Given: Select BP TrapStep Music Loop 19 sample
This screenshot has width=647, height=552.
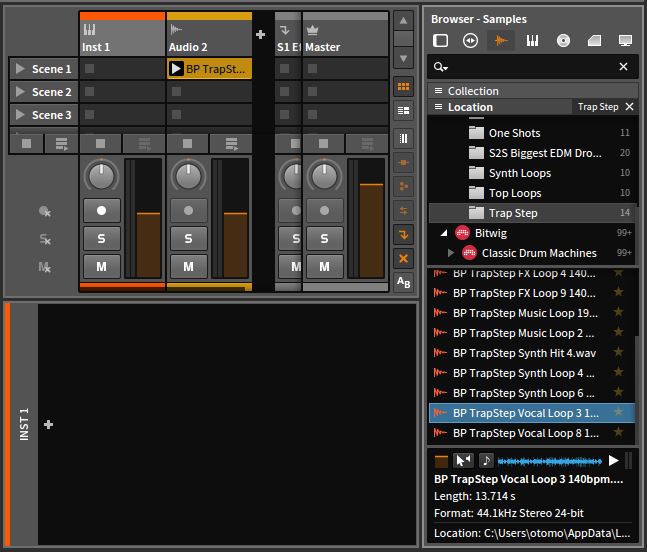Looking at the screenshot, I should (x=532, y=313).
